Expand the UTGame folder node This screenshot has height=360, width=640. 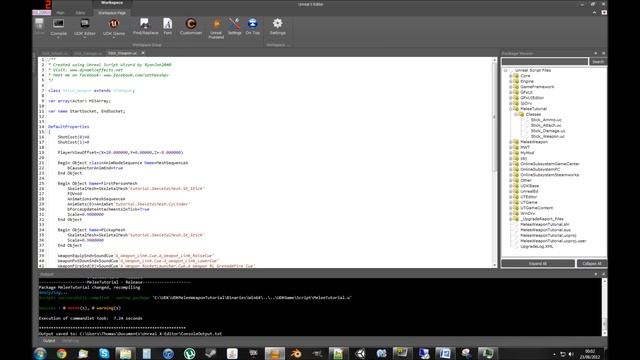511,202
